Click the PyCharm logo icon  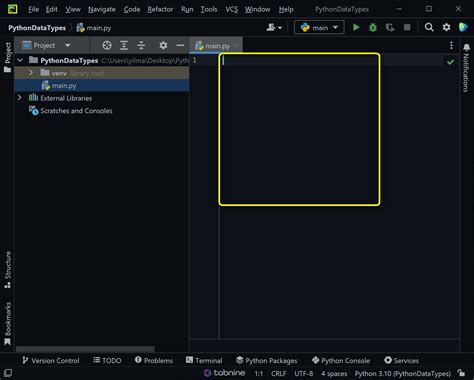click(13, 9)
